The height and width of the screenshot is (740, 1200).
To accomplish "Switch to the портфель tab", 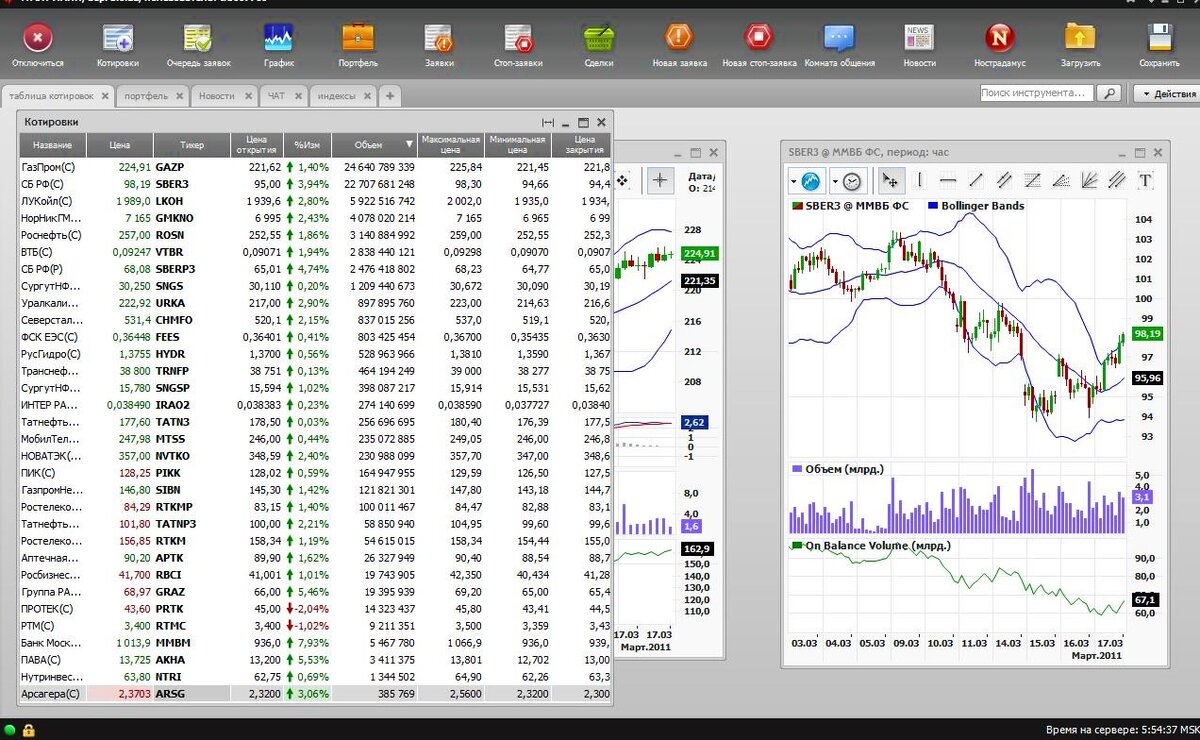I will 153,96.
